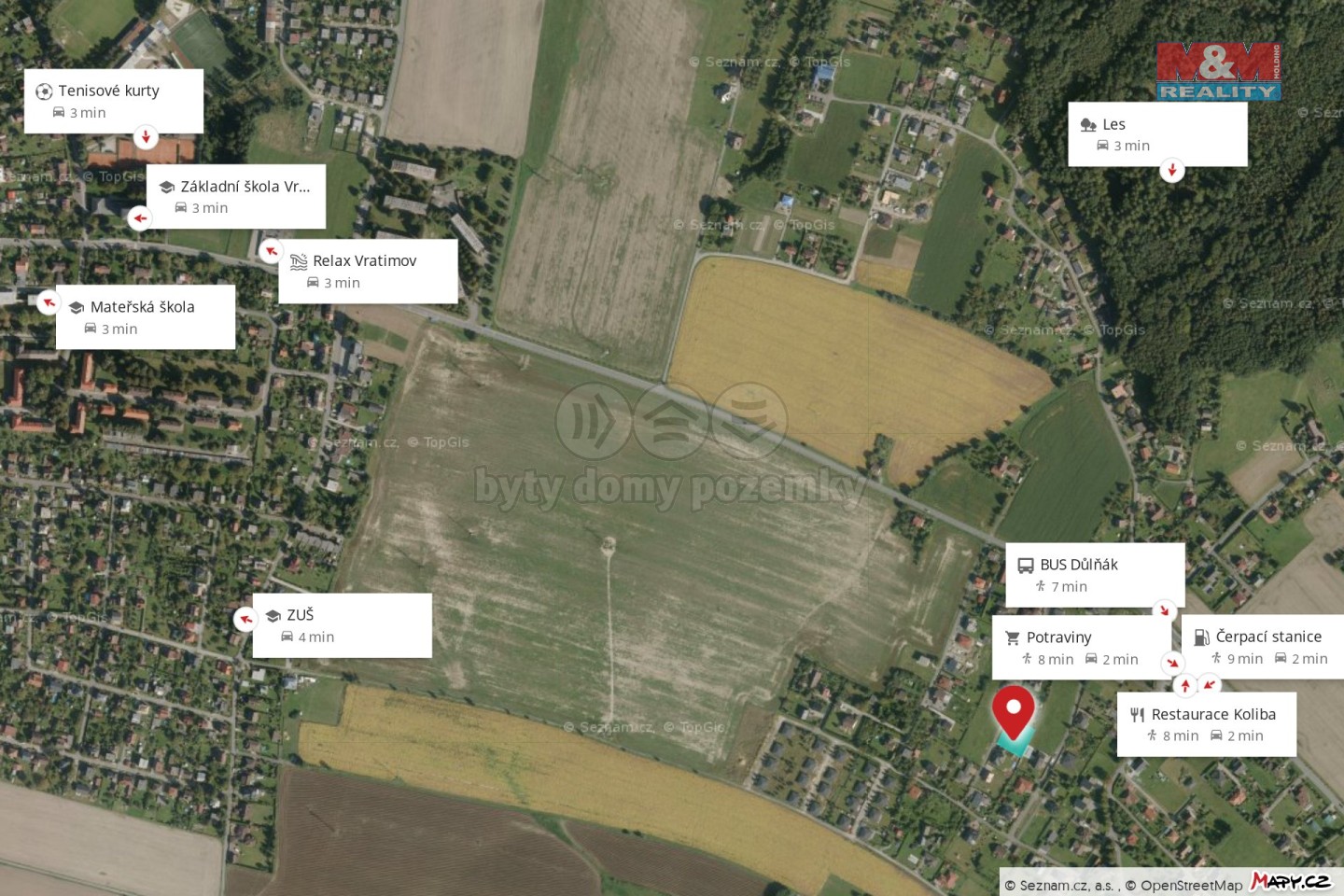The image size is (1344, 896).
Task: Click the graduation cap icon beside ZUŠ
Action: (x=273, y=616)
